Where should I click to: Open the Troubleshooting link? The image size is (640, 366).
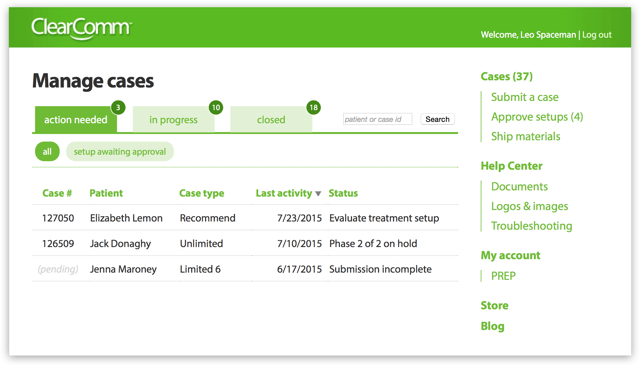coord(531,226)
